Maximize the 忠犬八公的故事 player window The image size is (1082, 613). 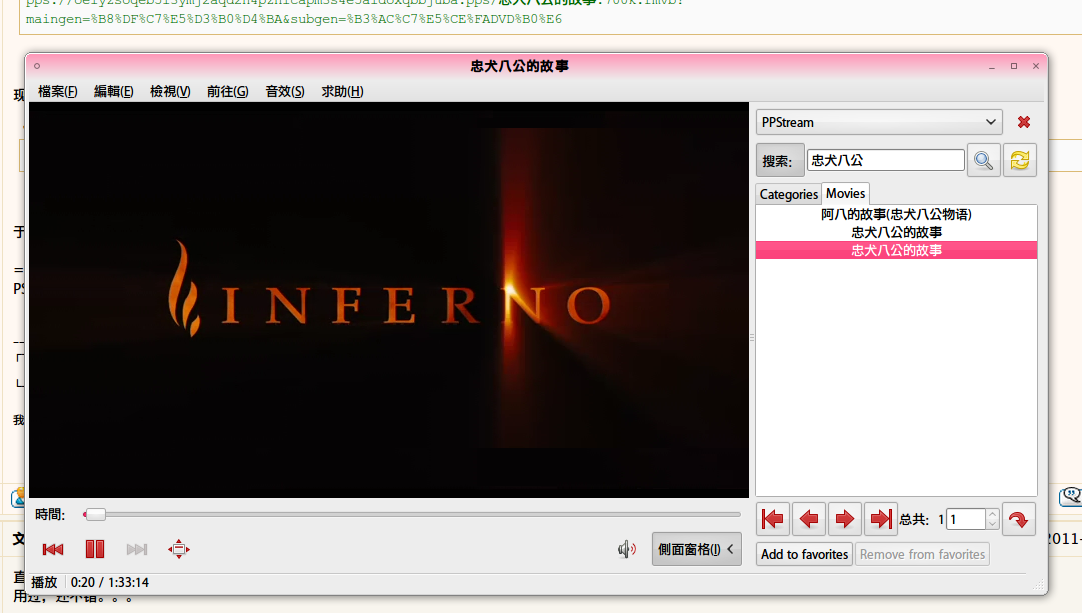pos(1014,66)
